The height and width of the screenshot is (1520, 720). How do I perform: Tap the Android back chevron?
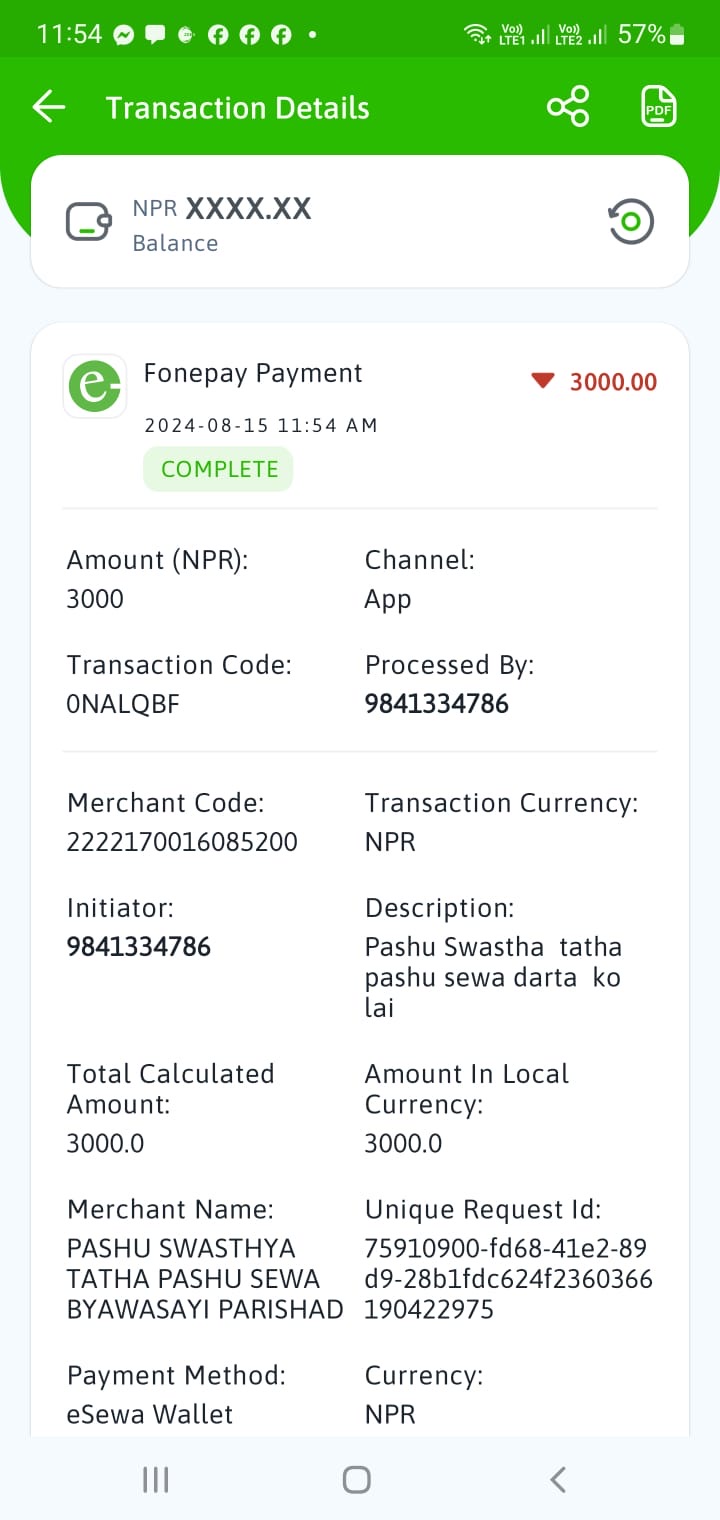click(558, 1480)
